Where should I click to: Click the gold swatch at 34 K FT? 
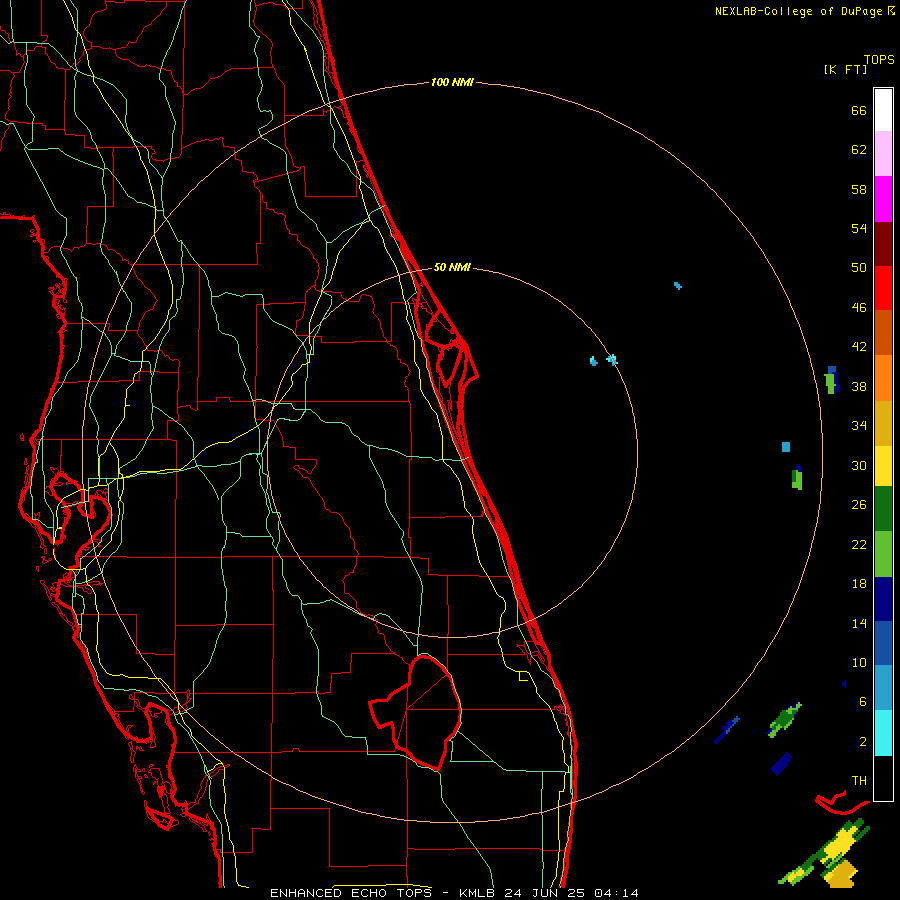883,424
